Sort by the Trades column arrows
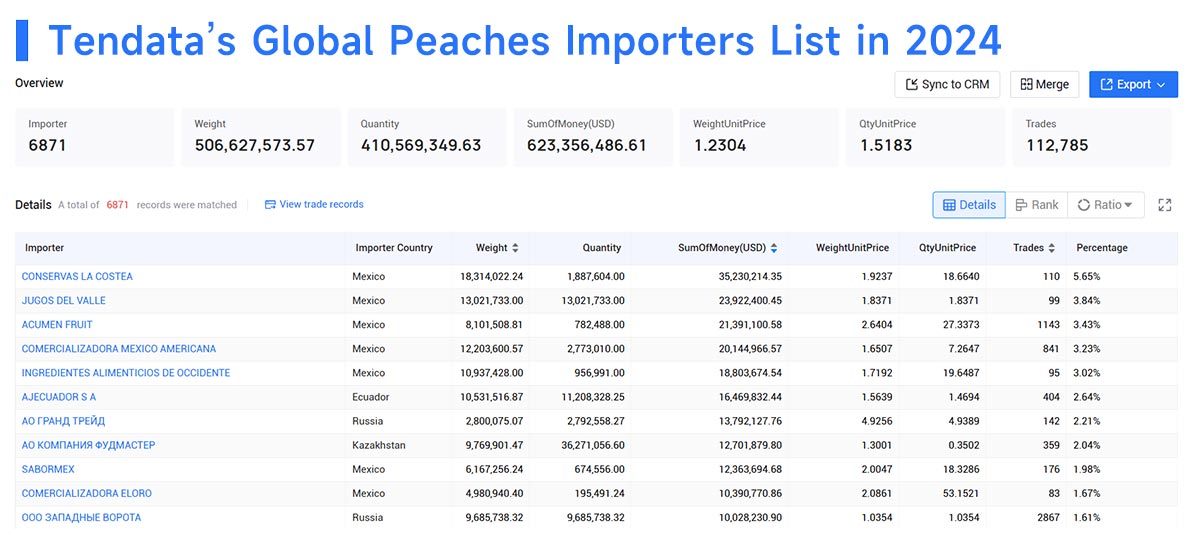This screenshot has width=1190, height=543. pos(1051,248)
